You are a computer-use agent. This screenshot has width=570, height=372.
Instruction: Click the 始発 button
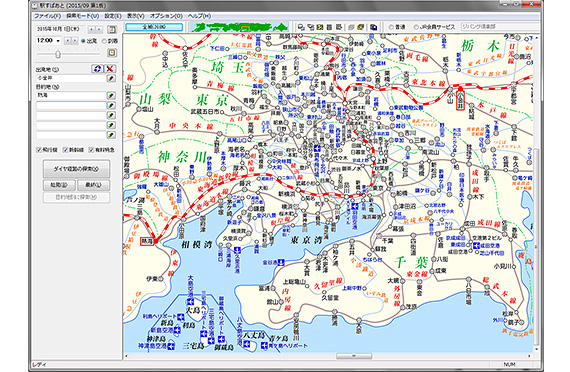coord(60,185)
